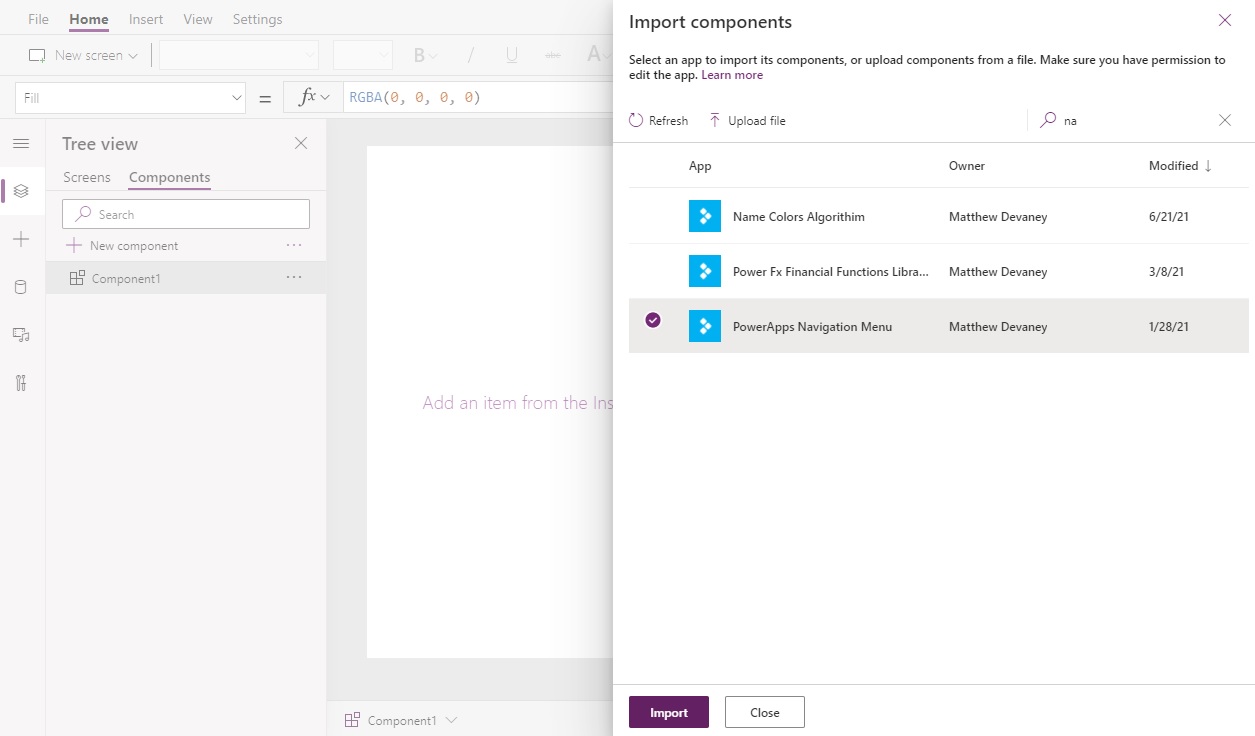The width and height of the screenshot is (1255, 736).
Task: Open the Data pane cylinder icon
Action: tap(21, 287)
